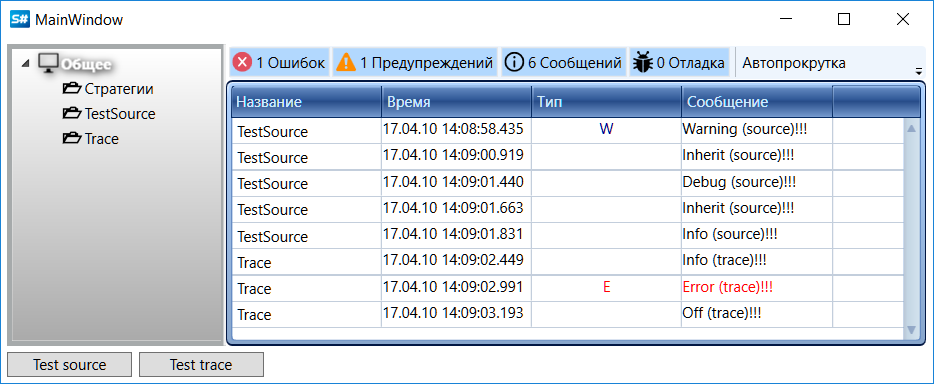This screenshot has height=384, width=934.
Task: Click the S# application icon in title bar
Action: click(20, 20)
